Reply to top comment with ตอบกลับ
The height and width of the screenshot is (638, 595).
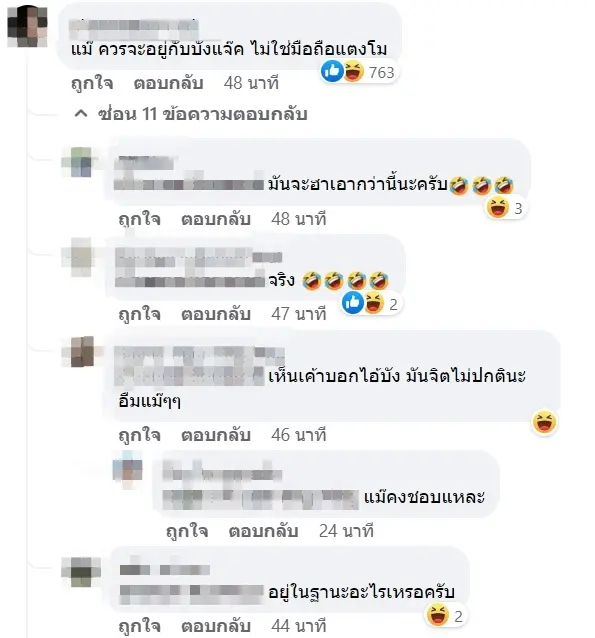coord(168,83)
